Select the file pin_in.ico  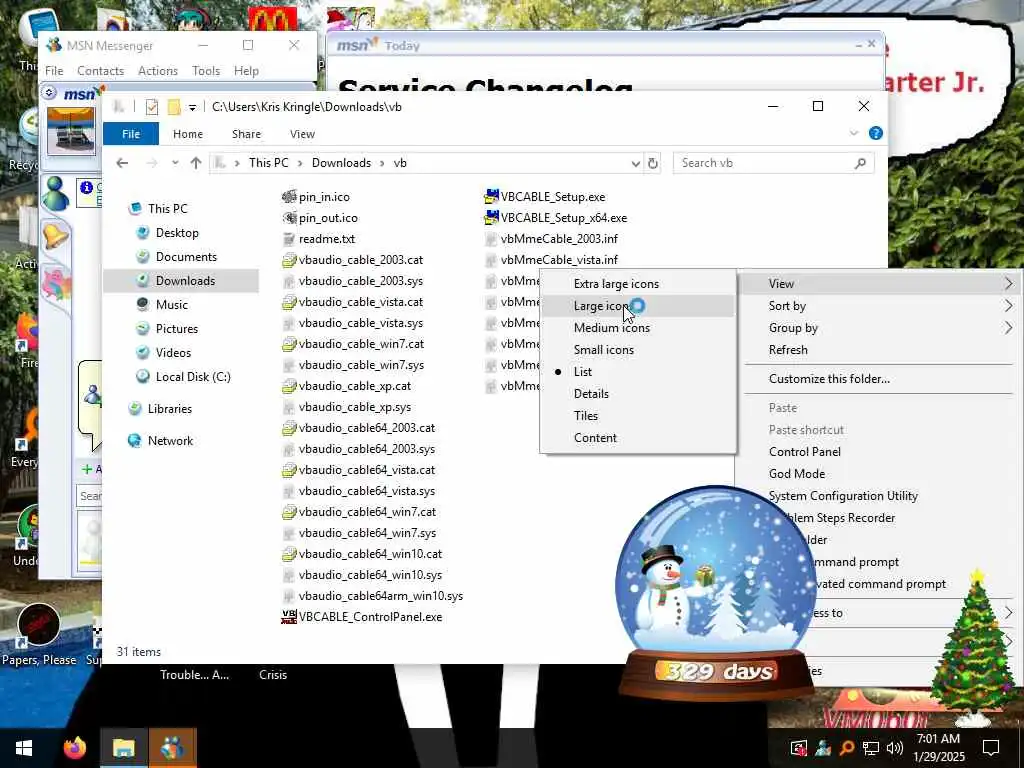(316, 197)
